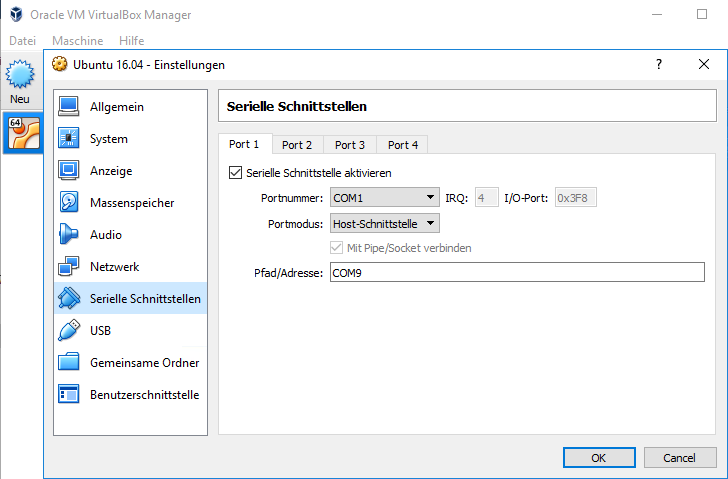Click the Gemeinsame Ordner folder icon
This screenshot has height=479, width=728.
coord(69,362)
